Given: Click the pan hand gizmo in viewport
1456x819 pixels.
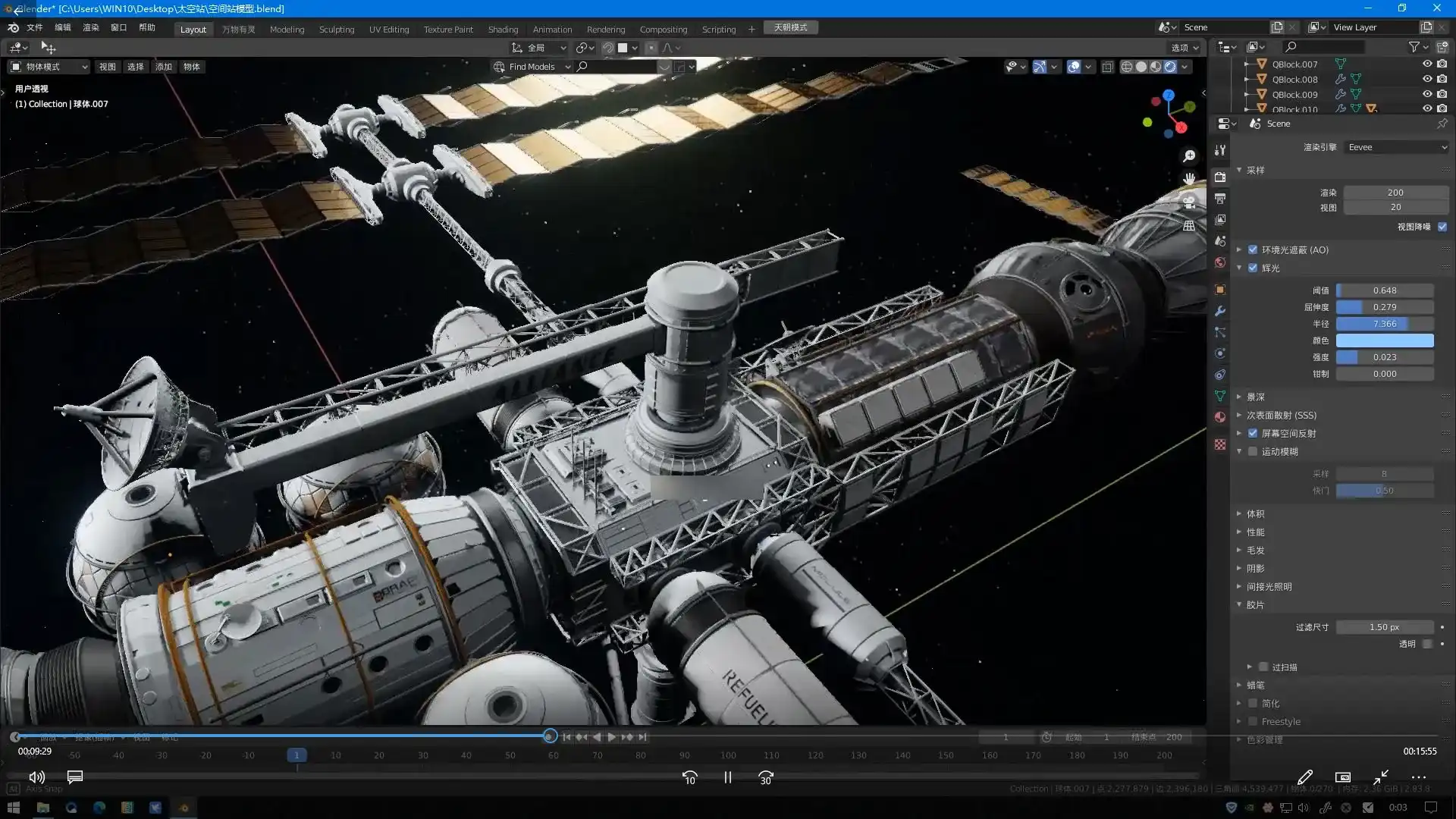Looking at the screenshot, I should click(x=1189, y=179).
